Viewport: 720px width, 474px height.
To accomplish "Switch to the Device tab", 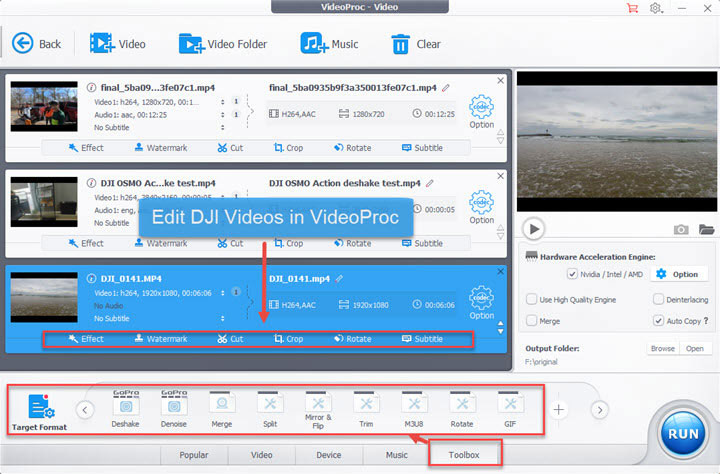I will [x=328, y=455].
